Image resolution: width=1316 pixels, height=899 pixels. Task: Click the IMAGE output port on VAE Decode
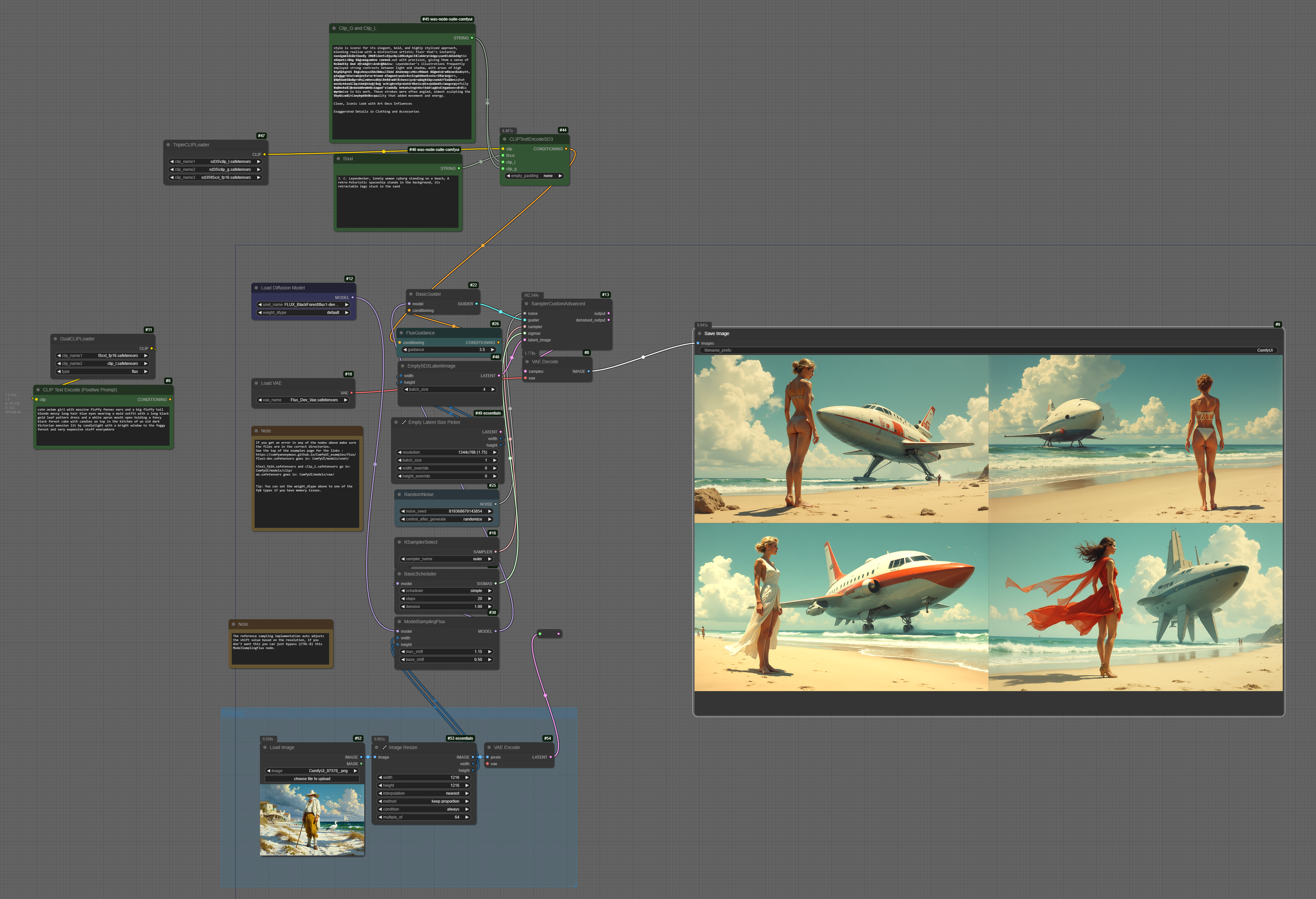(588, 372)
